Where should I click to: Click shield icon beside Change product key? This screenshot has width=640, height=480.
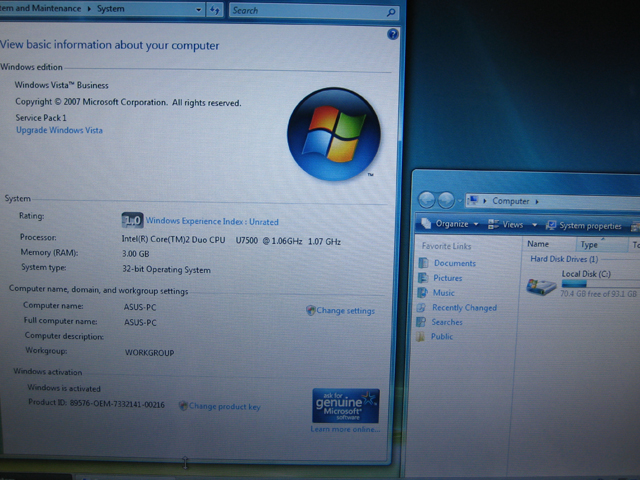tap(183, 406)
